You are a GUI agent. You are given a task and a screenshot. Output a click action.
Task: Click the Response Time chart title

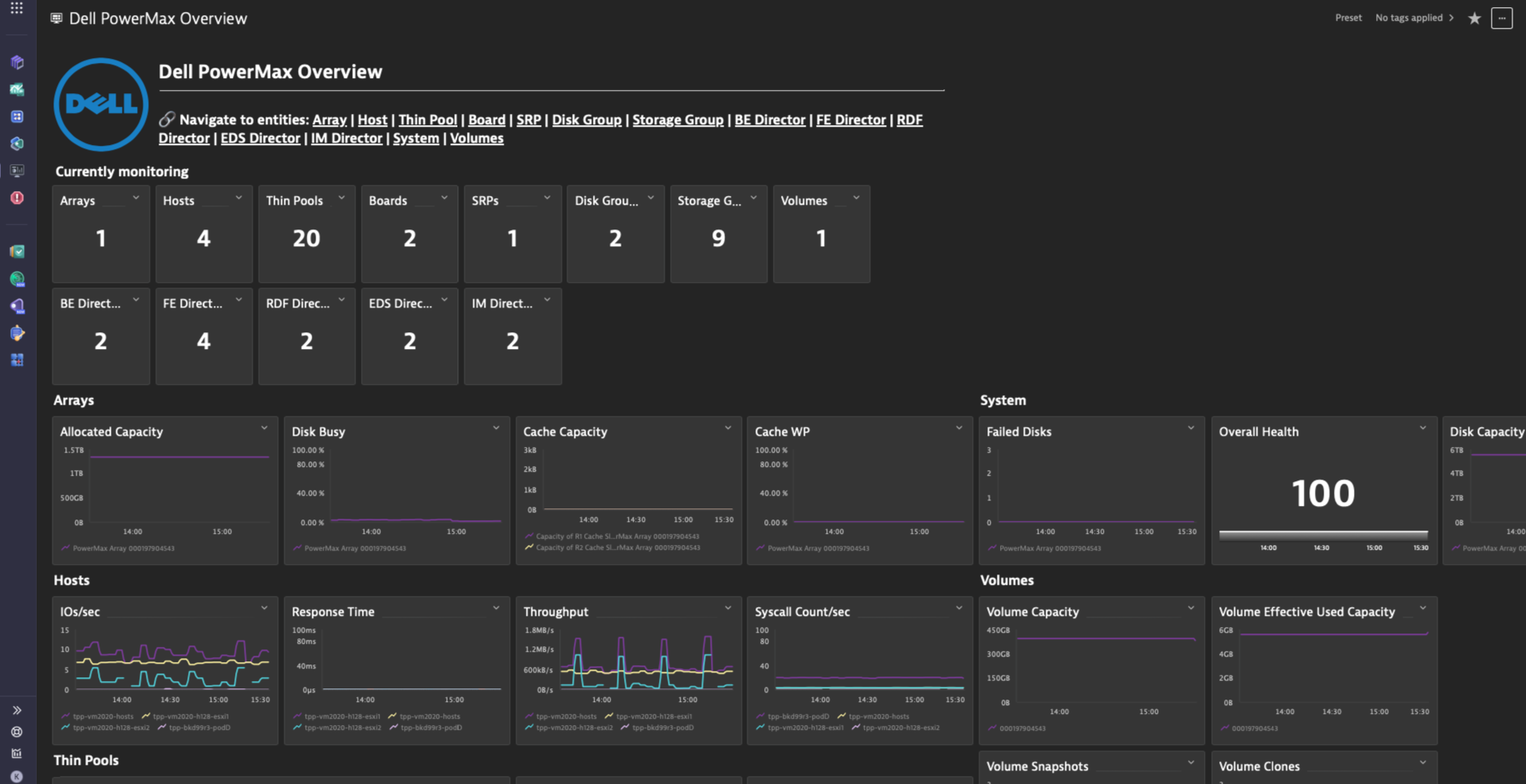point(333,612)
